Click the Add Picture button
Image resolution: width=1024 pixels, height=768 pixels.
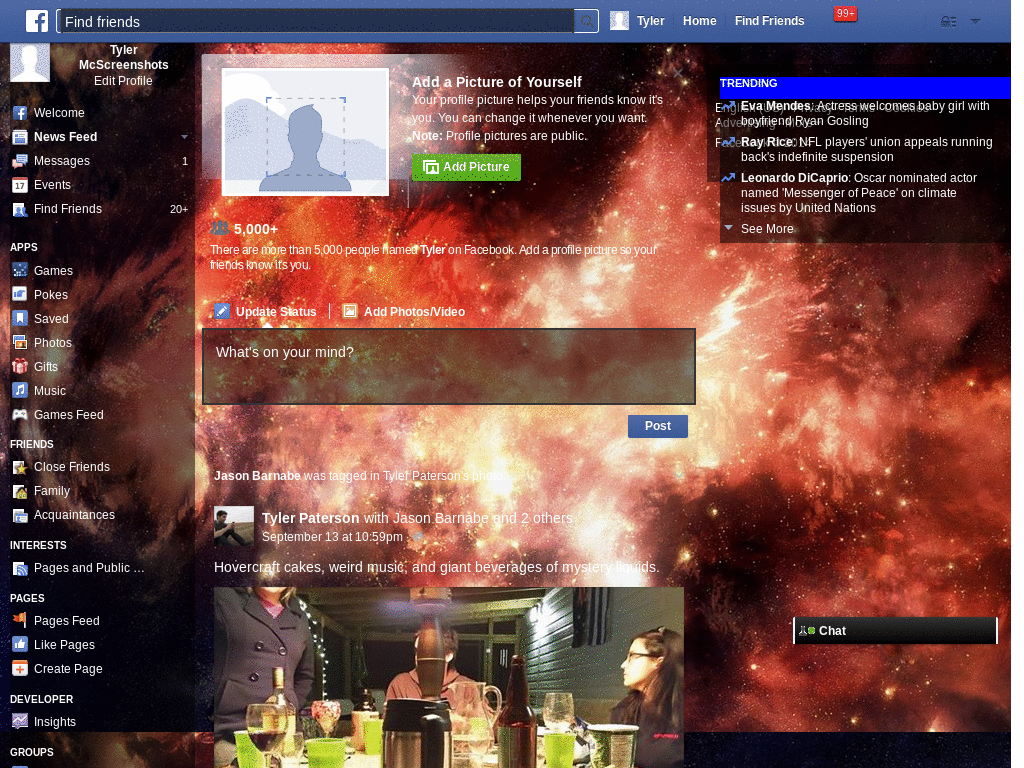(466, 167)
